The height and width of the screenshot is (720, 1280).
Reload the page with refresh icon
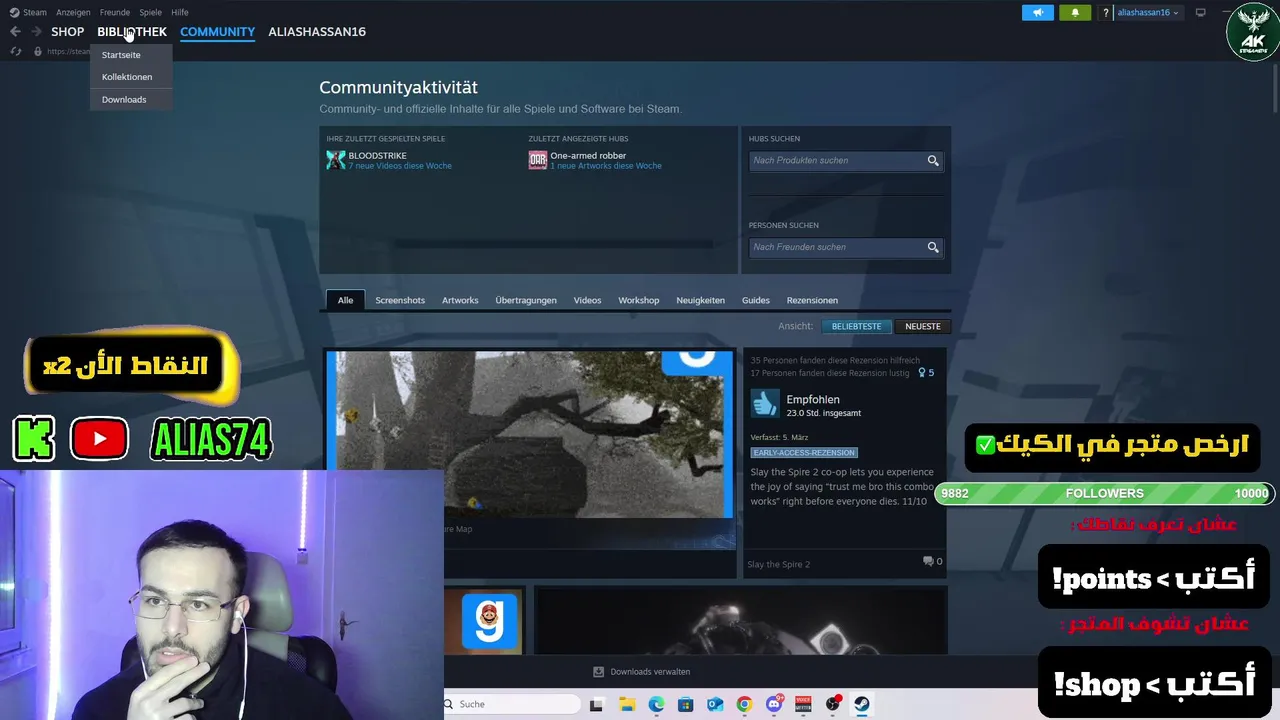(16, 51)
